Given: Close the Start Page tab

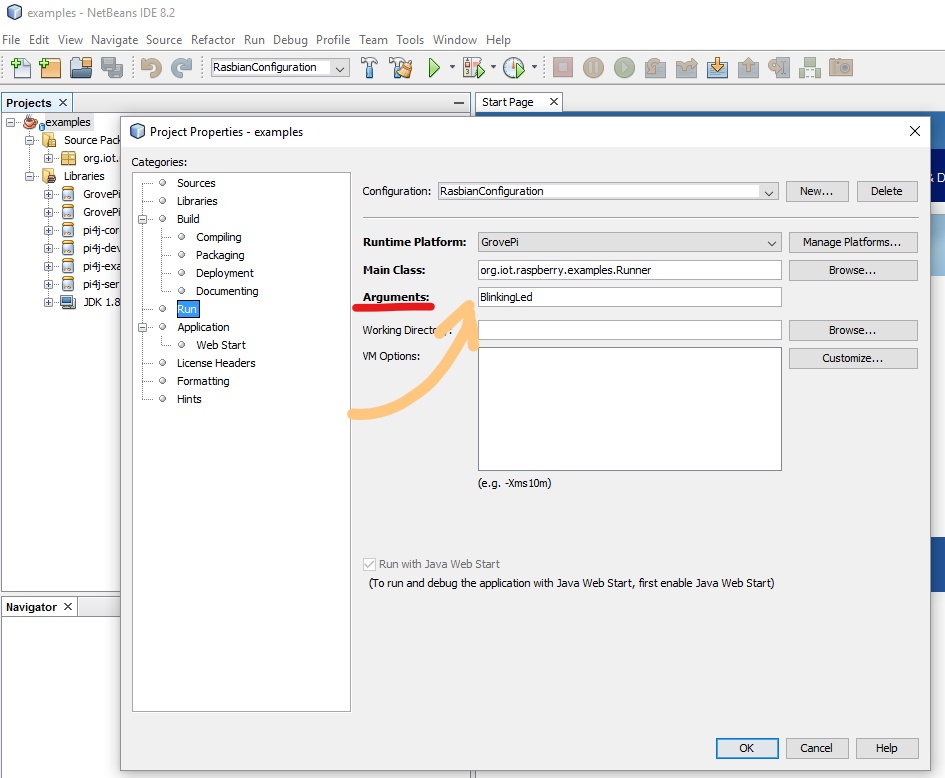Looking at the screenshot, I should tap(554, 102).
